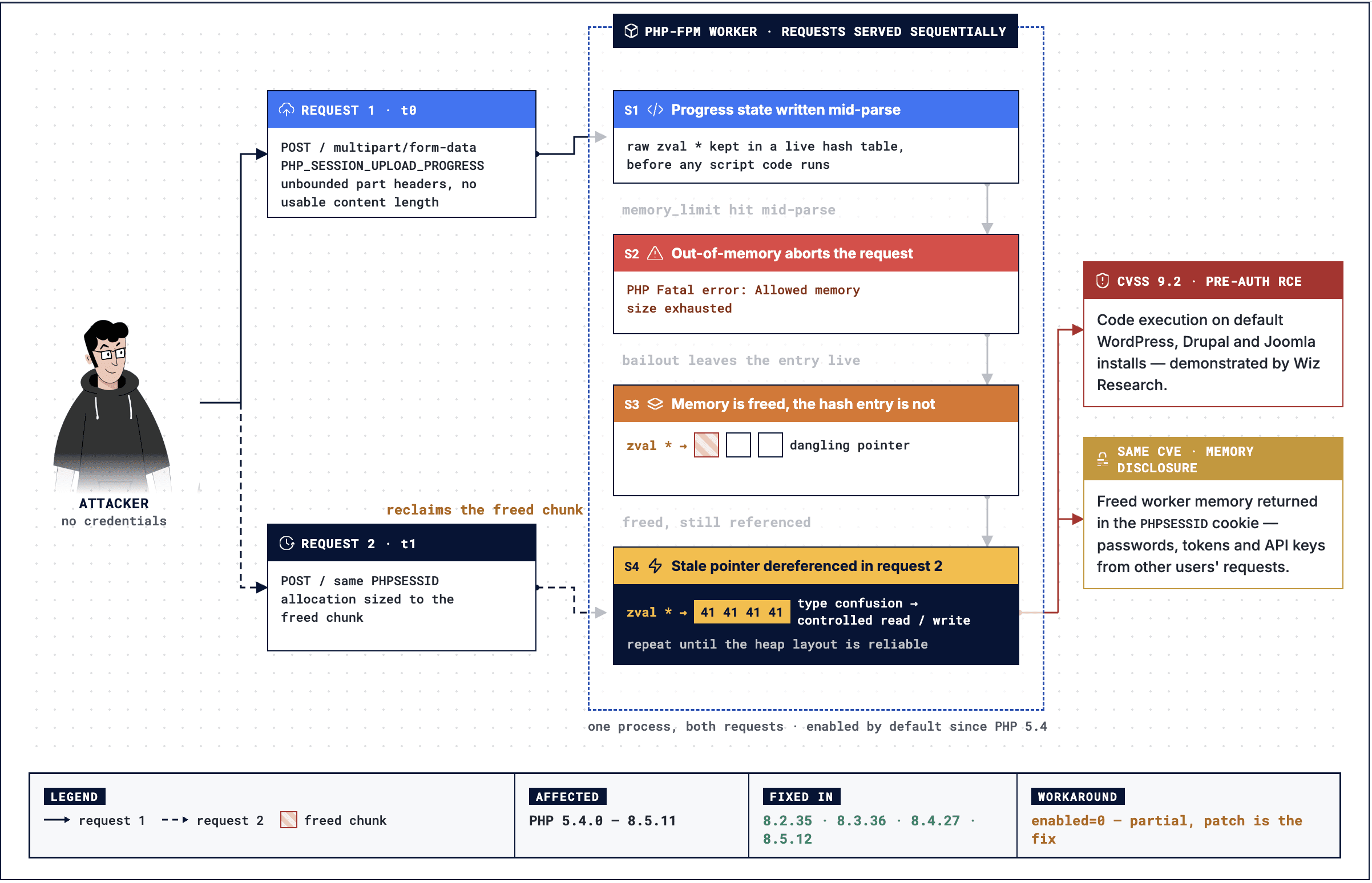The width and height of the screenshot is (1372, 883).
Task: Click the 'S4' step label
Action: [x=632, y=567]
